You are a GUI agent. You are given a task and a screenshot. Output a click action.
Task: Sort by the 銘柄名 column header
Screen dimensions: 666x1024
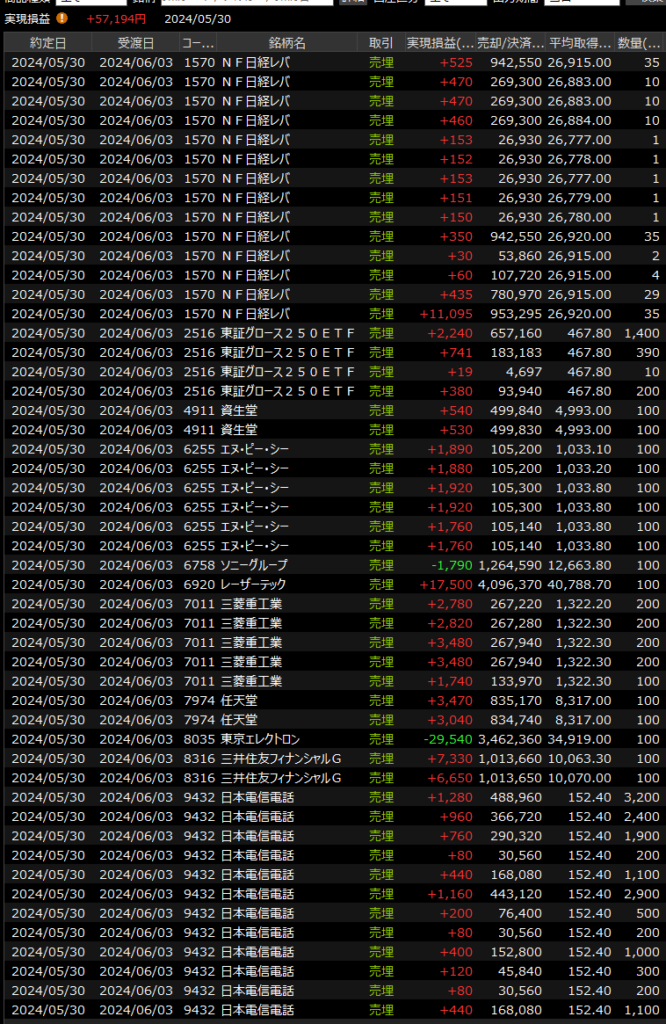pos(287,43)
